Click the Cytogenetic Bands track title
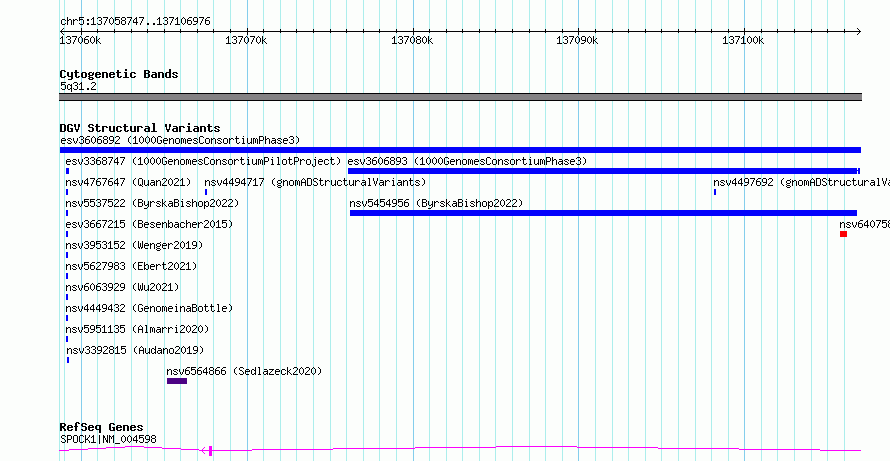 119,74
